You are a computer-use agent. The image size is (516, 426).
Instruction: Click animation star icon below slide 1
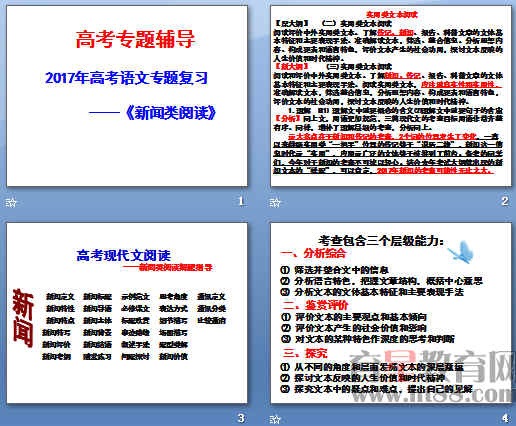11,202
